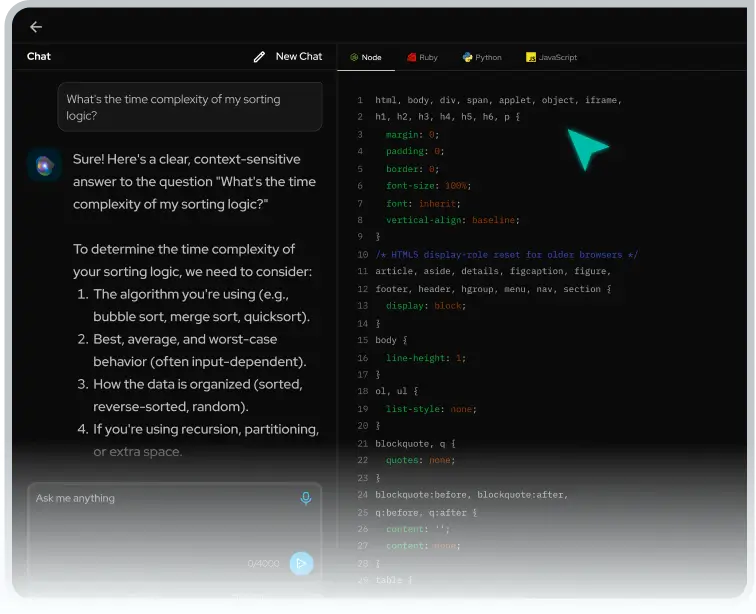Viewport: 756px width, 614px height.
Task: Click the red Ruby gem icon
Action: tap(411, 57)
